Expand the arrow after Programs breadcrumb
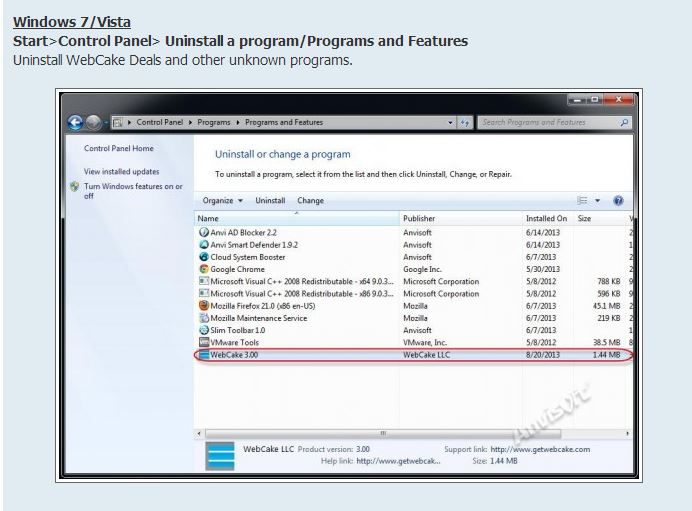This screenshot has width=692, height=511. point(238,123)
